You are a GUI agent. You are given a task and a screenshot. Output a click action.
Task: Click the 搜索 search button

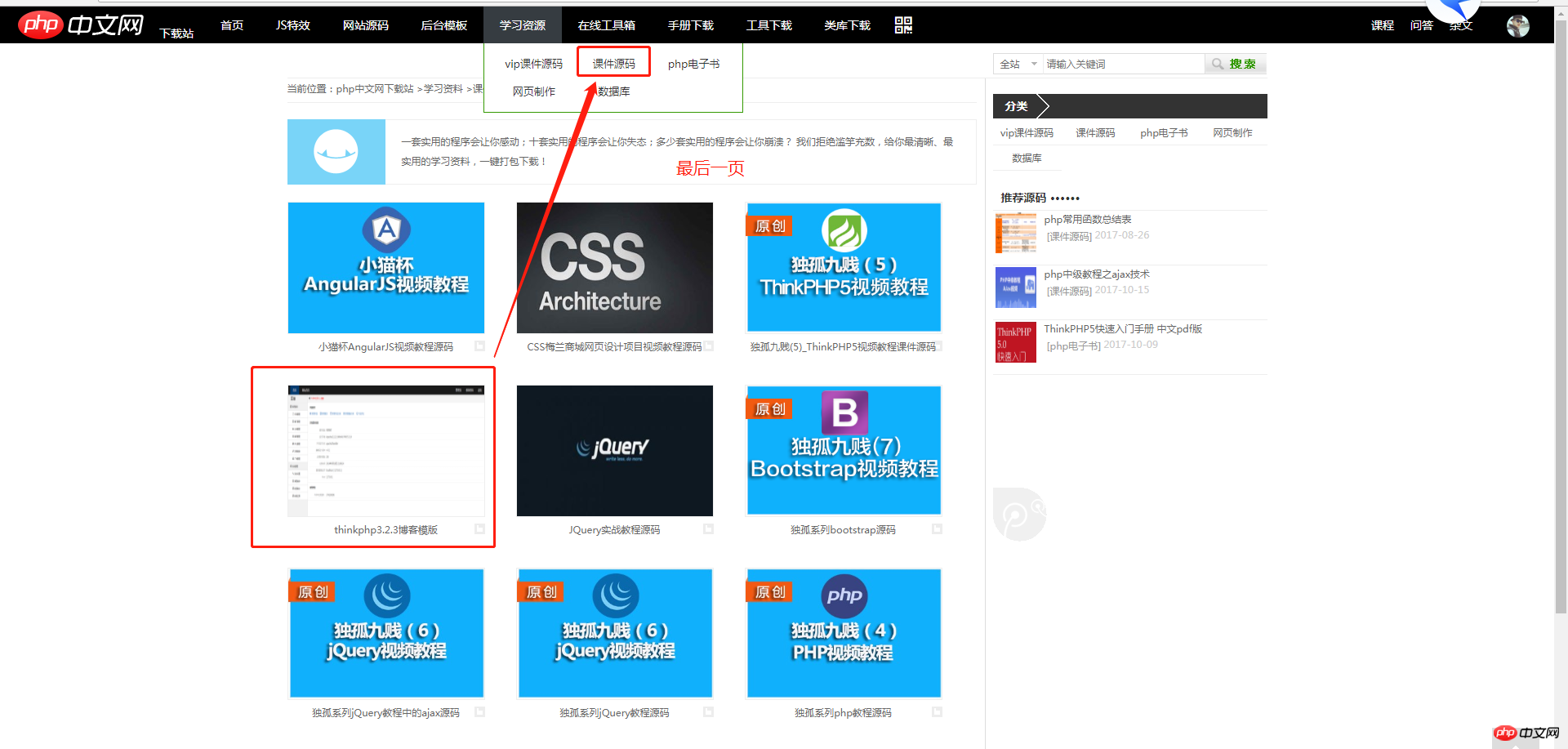click(1236, 64)
